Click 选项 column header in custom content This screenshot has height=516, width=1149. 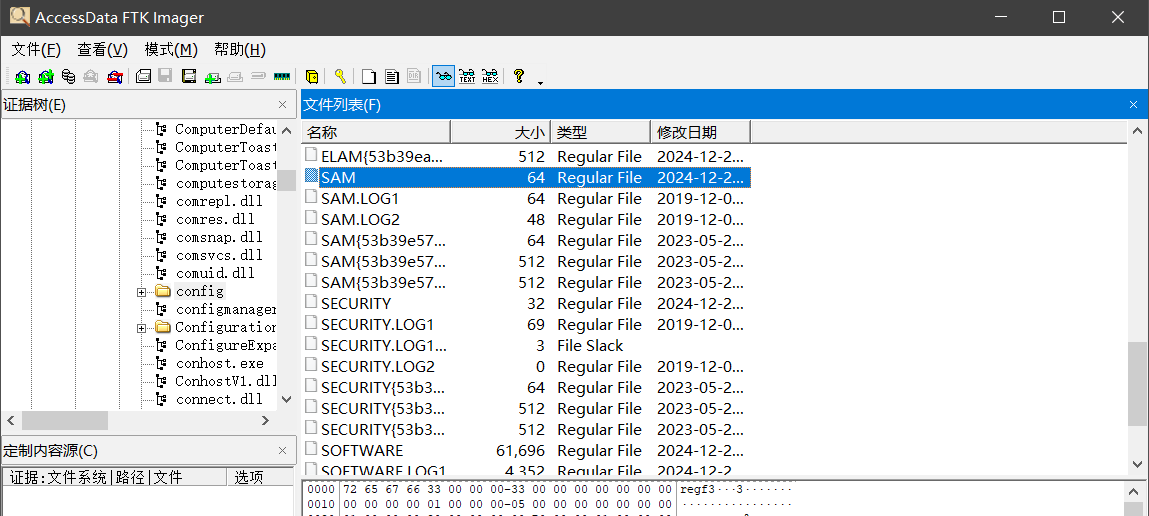[259, 478]
